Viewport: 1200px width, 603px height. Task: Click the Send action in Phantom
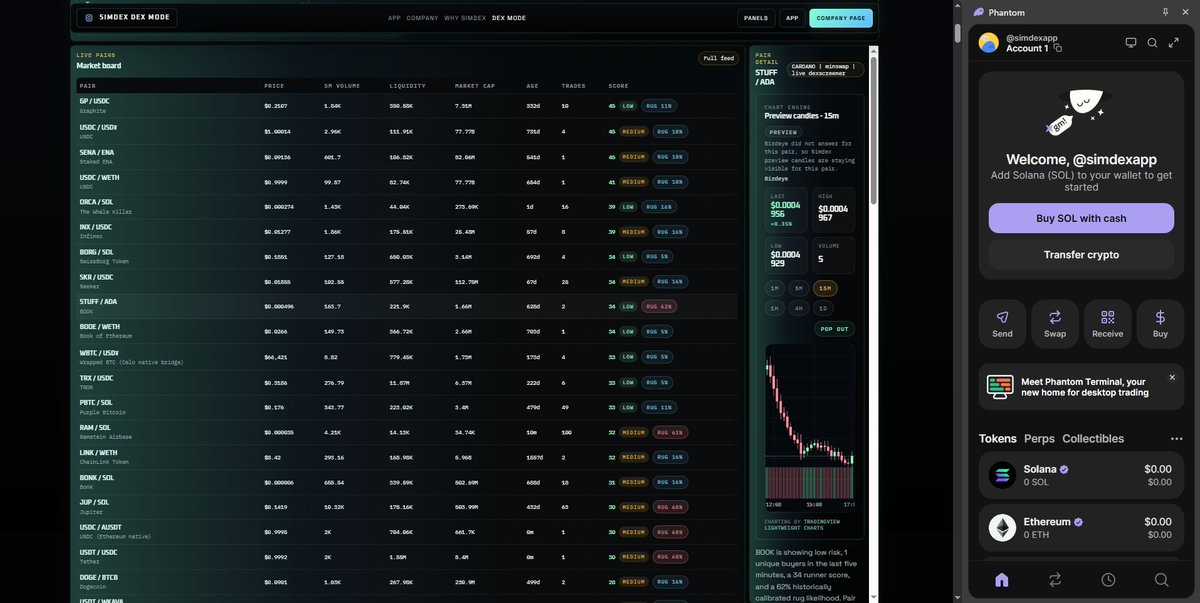pos(1002,324)
